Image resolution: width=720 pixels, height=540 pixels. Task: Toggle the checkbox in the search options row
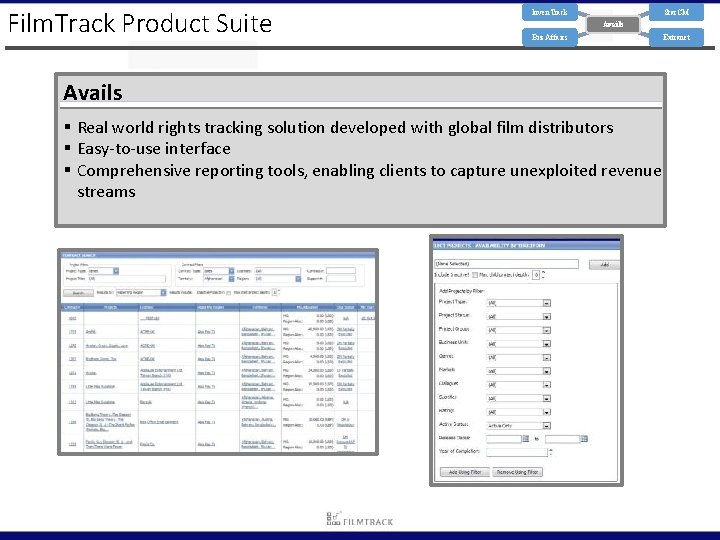(229, 292)
